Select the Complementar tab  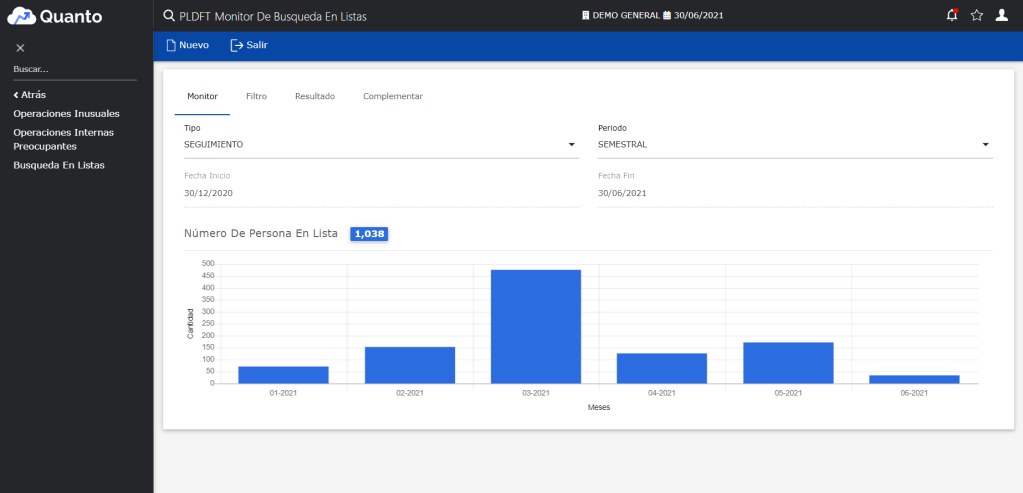(x=392, y=96)
